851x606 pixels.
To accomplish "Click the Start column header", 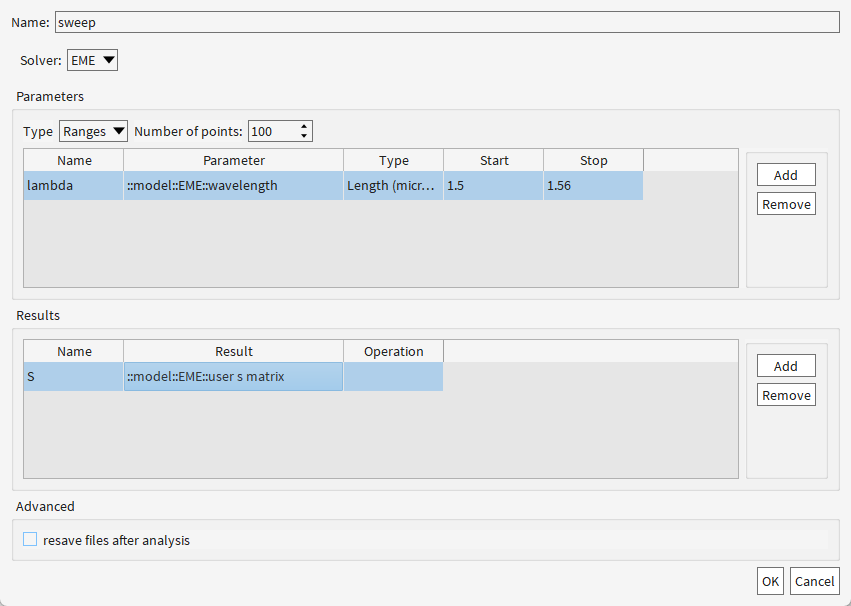I will click(493, 161).
